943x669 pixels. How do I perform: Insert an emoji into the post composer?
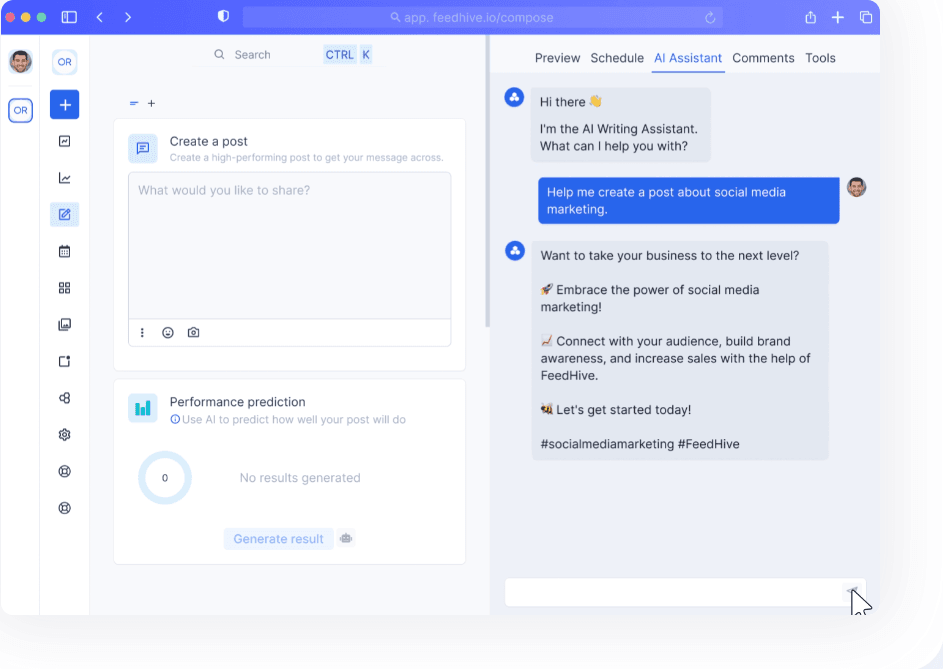167,332
